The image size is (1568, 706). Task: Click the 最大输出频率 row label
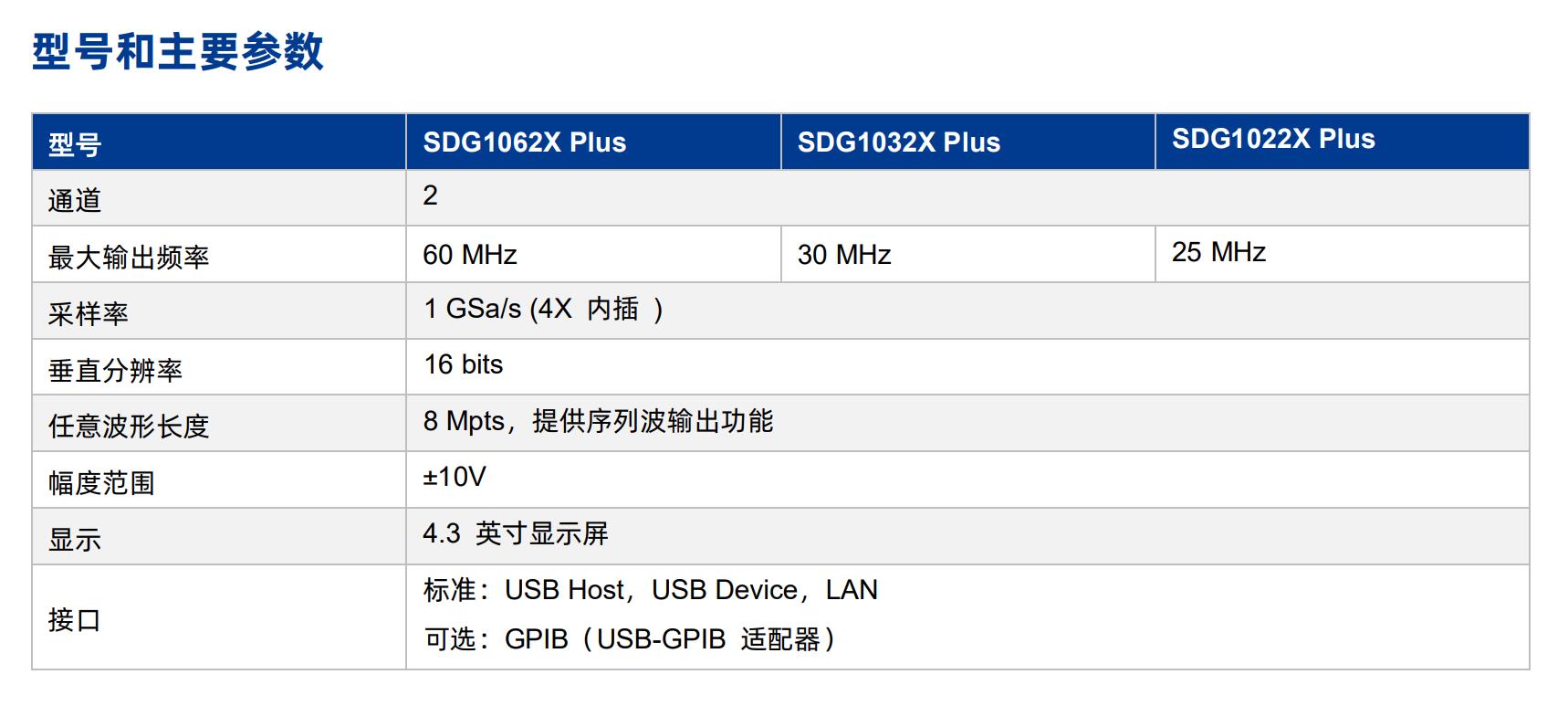[129, 257]
